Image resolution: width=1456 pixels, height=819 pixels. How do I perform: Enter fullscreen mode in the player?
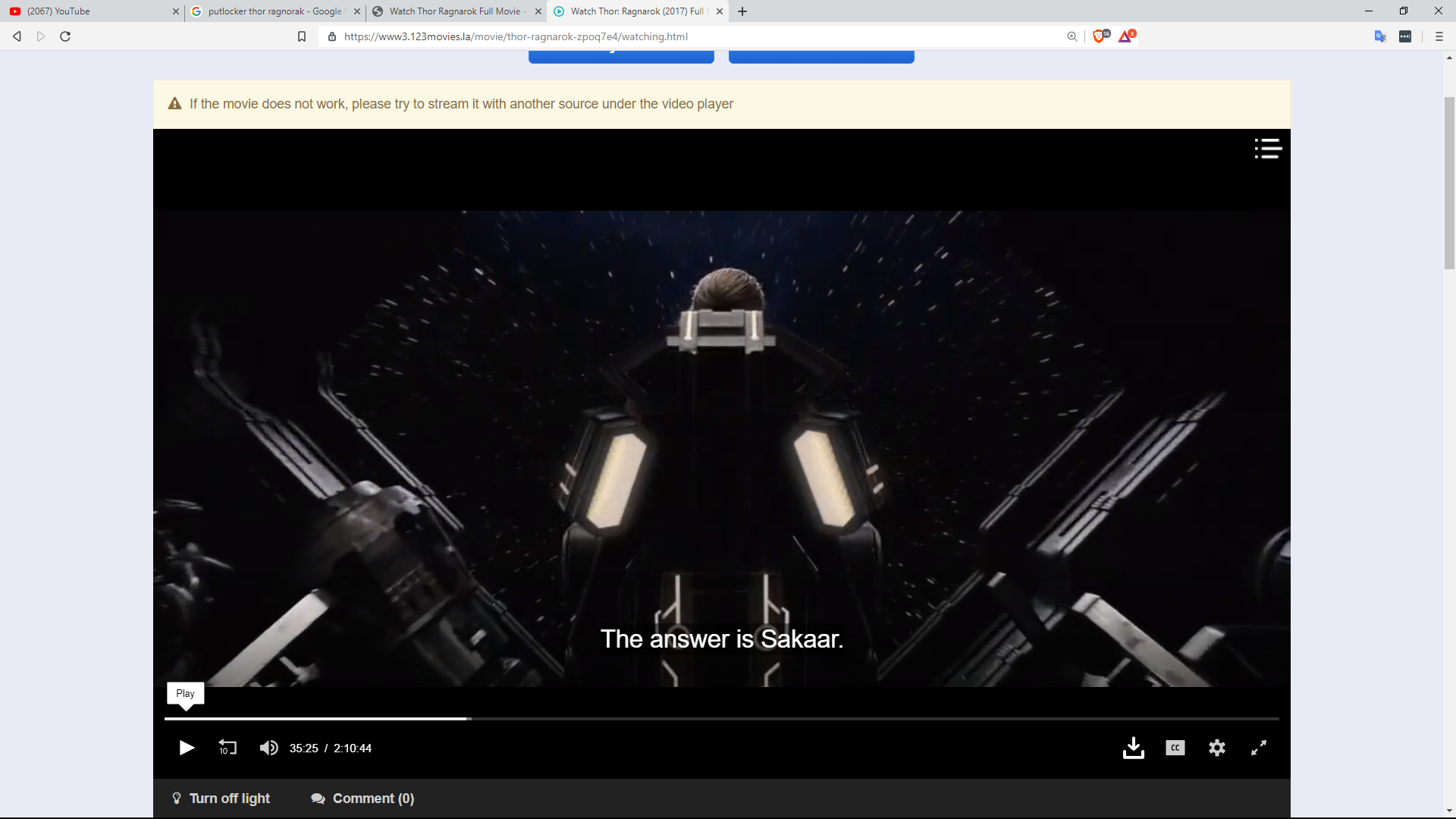pyautogui.click(x=1258, y=748)
